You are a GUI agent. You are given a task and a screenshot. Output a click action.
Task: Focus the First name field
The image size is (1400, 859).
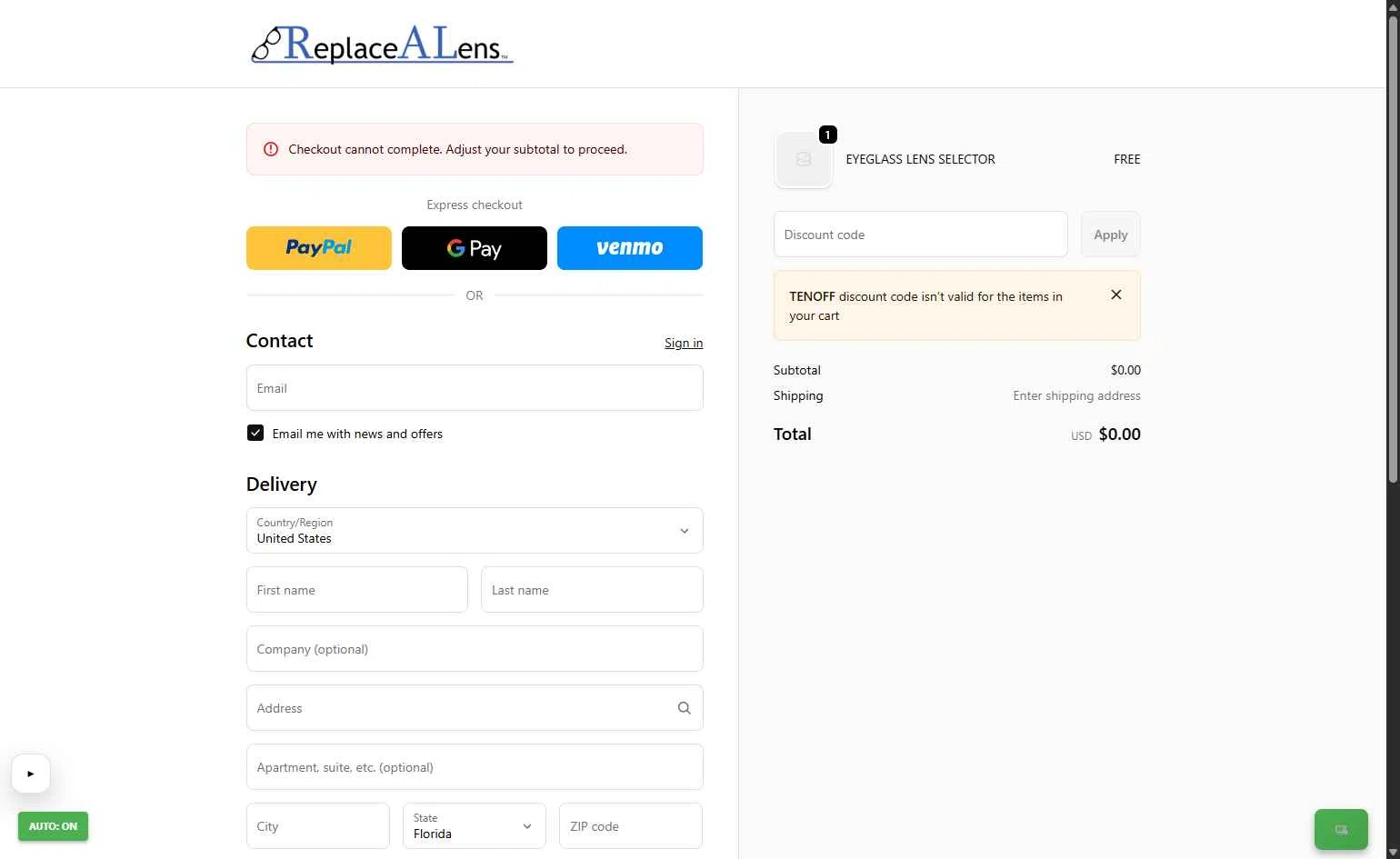[x=357, y=590]
